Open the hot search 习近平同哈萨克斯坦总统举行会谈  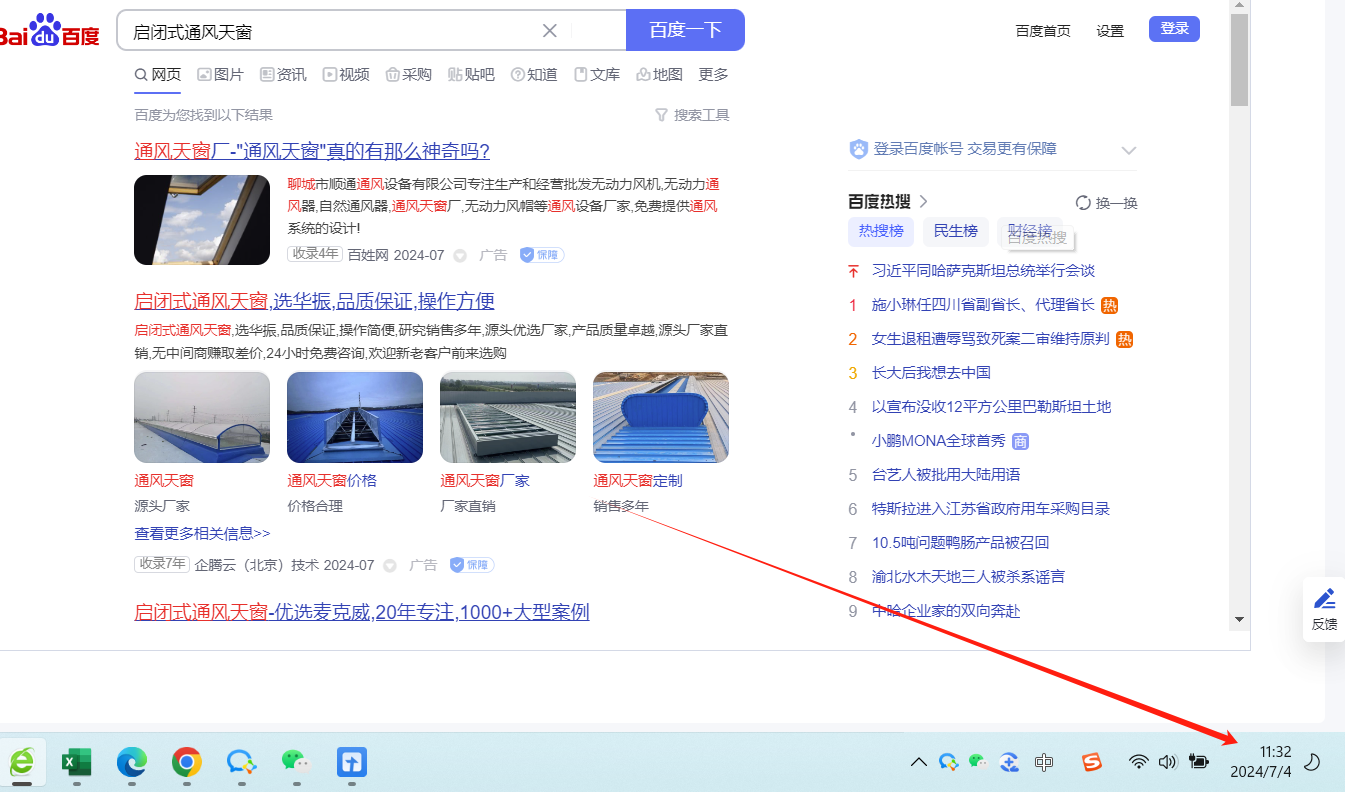983,270
